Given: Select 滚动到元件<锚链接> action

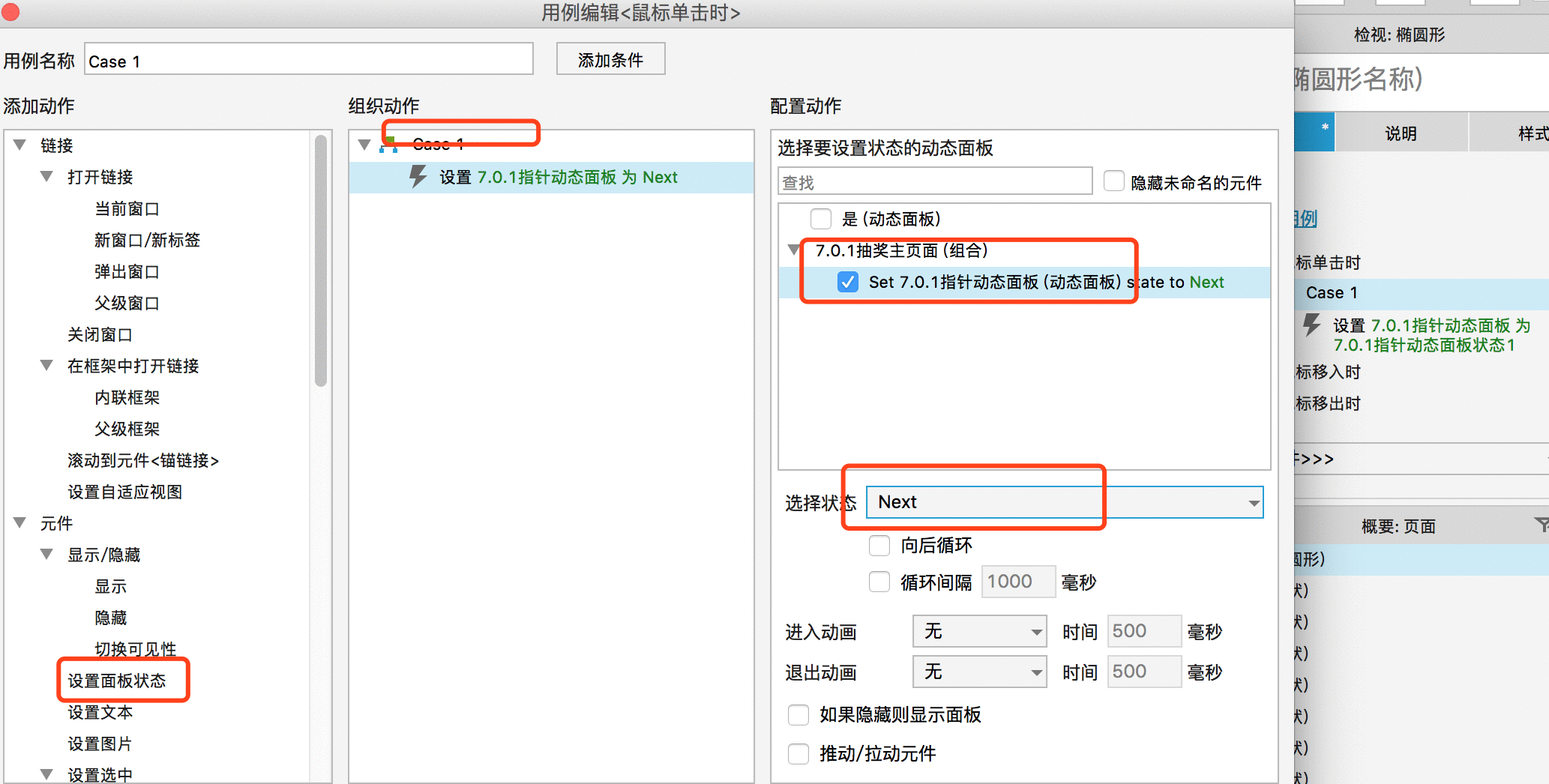Looking at the screenshot, I should [x=143, y=460].
